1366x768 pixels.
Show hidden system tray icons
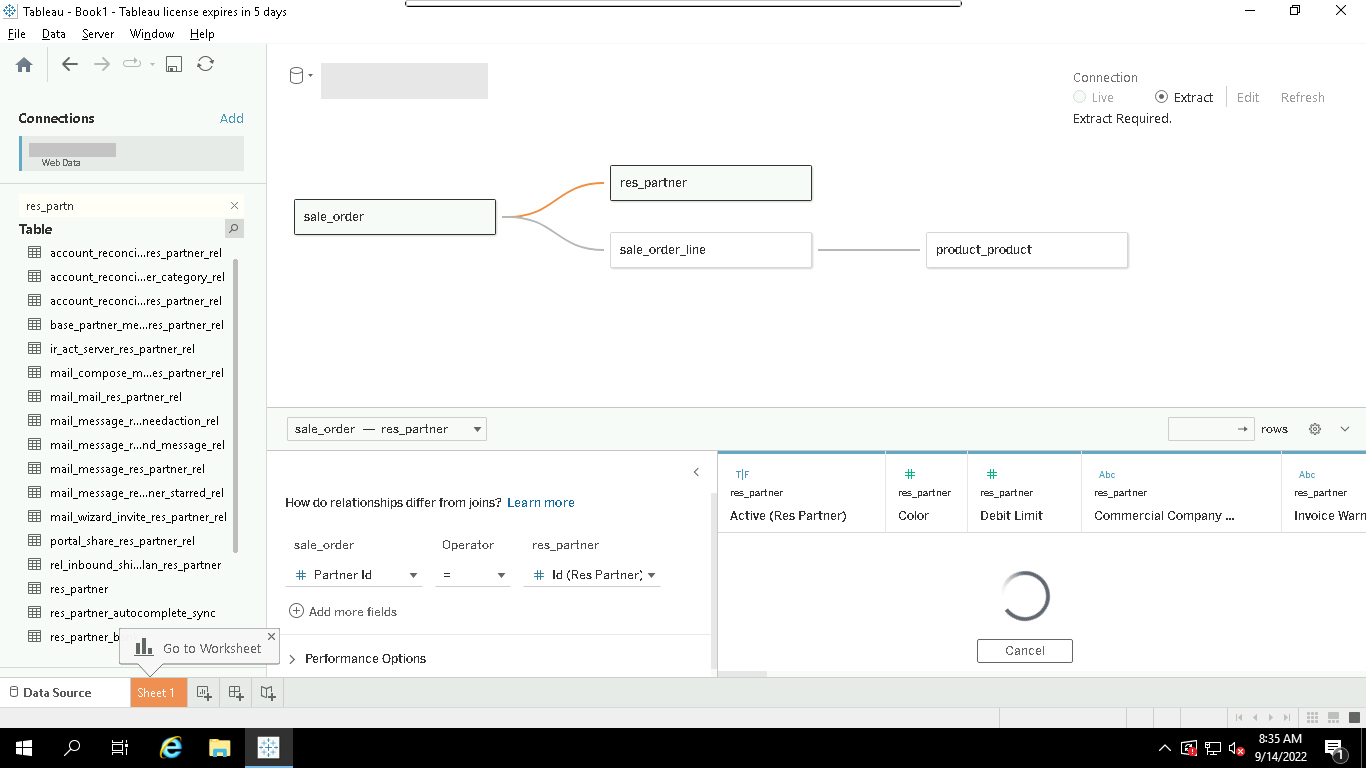tap(1164, 748)
